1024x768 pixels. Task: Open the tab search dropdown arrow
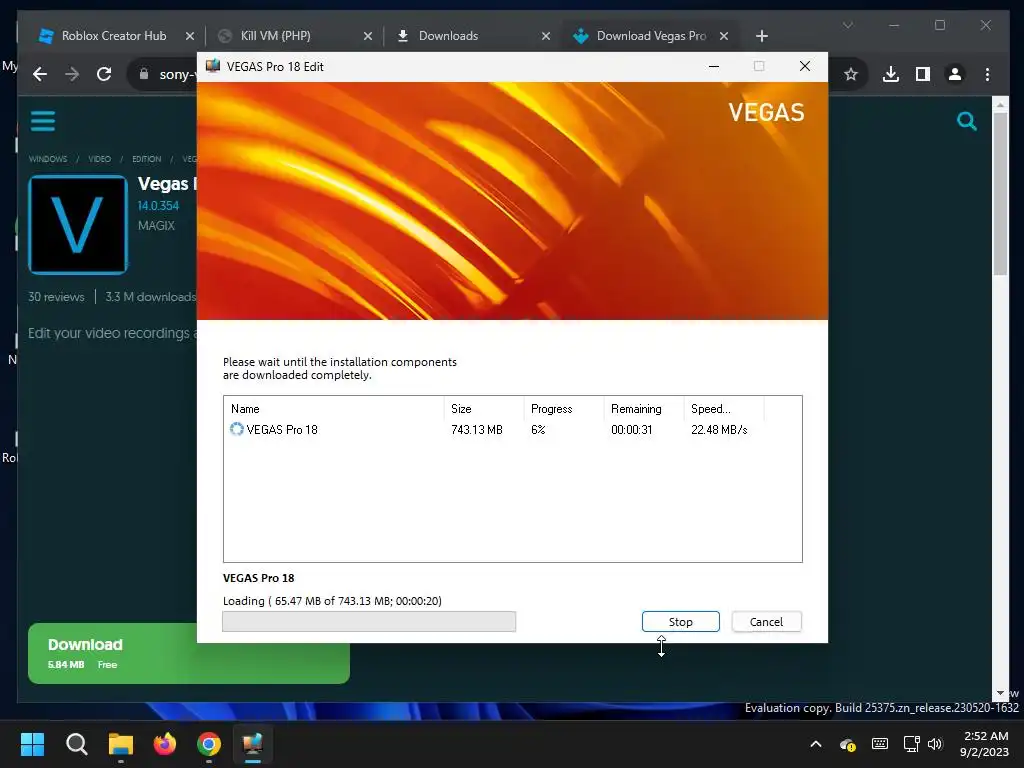[x=848, y=25]
